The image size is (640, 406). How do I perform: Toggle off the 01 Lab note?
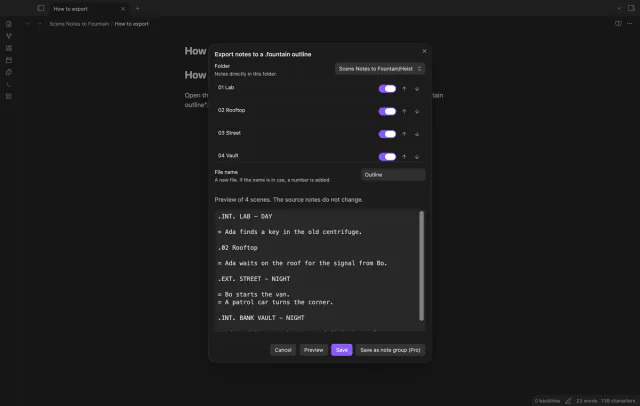point(387,89)
